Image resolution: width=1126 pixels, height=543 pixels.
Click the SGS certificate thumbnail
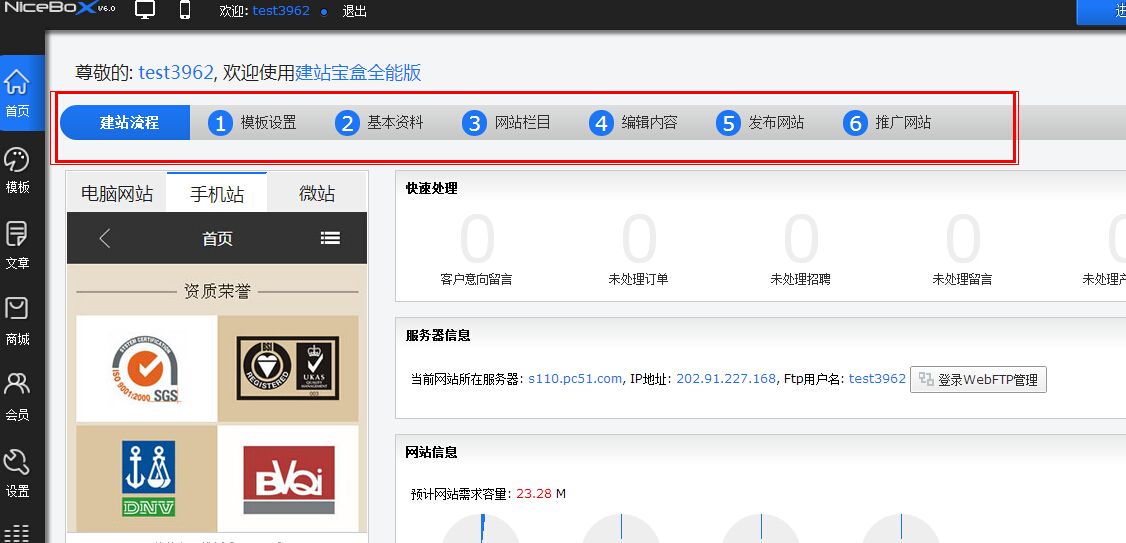146,368
